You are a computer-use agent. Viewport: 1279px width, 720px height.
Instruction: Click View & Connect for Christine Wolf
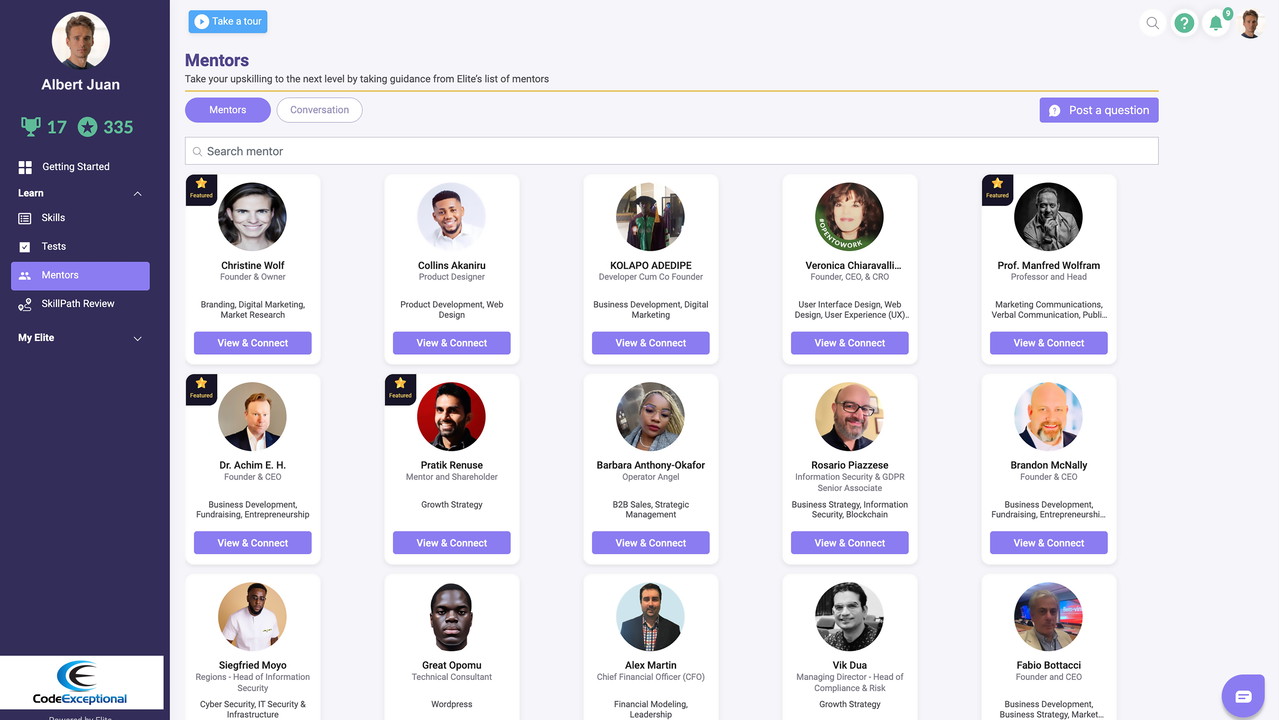click(x=253, y=343)
